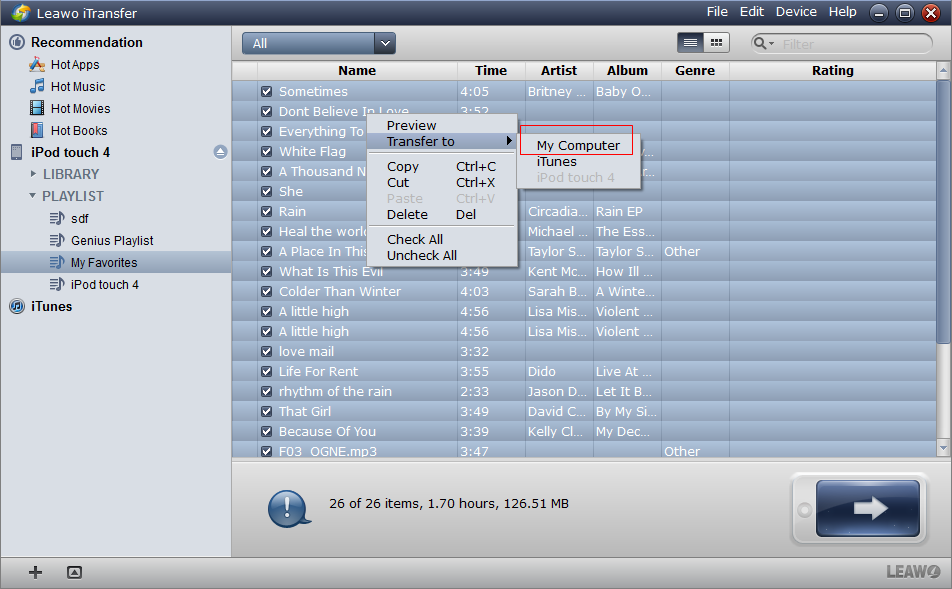
Task: Click the vertical scrollbar up arrow
Action: tap(943, 70)
